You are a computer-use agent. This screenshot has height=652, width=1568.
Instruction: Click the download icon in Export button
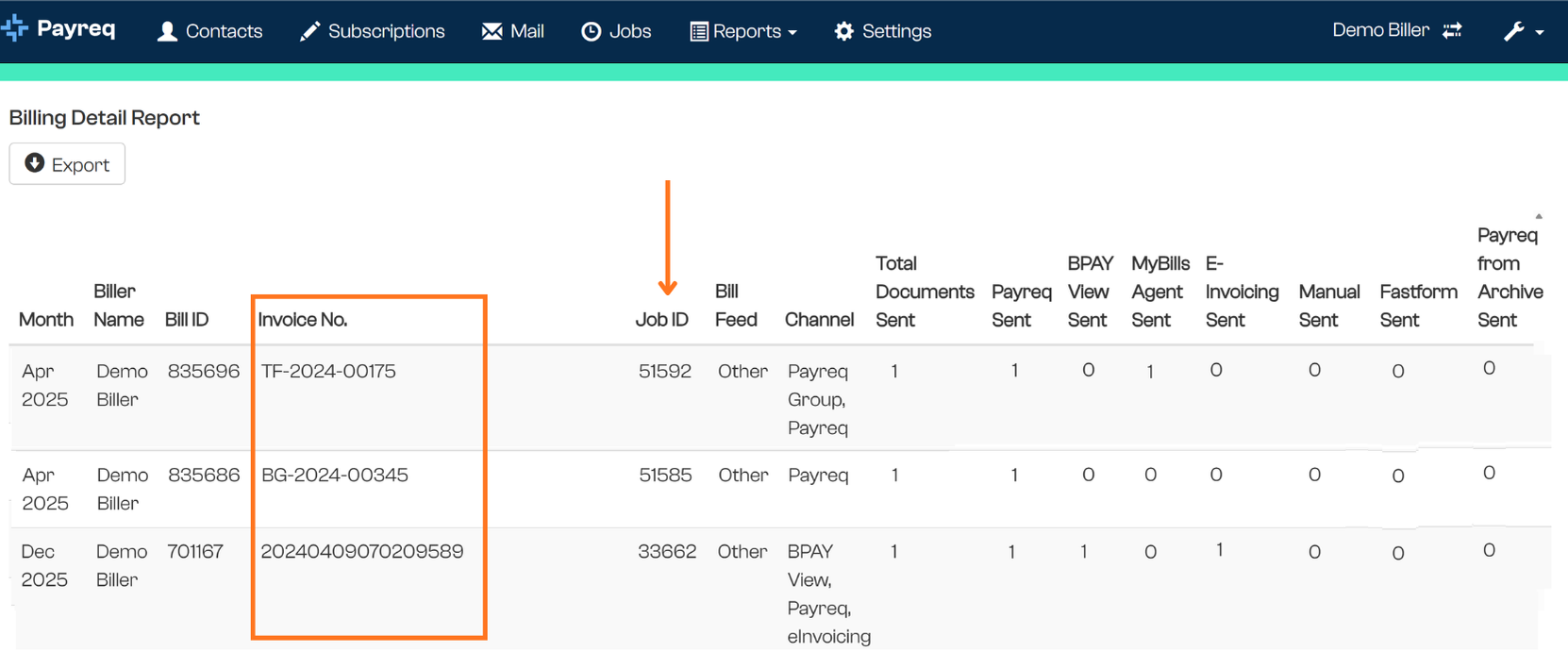coord(35,163)
